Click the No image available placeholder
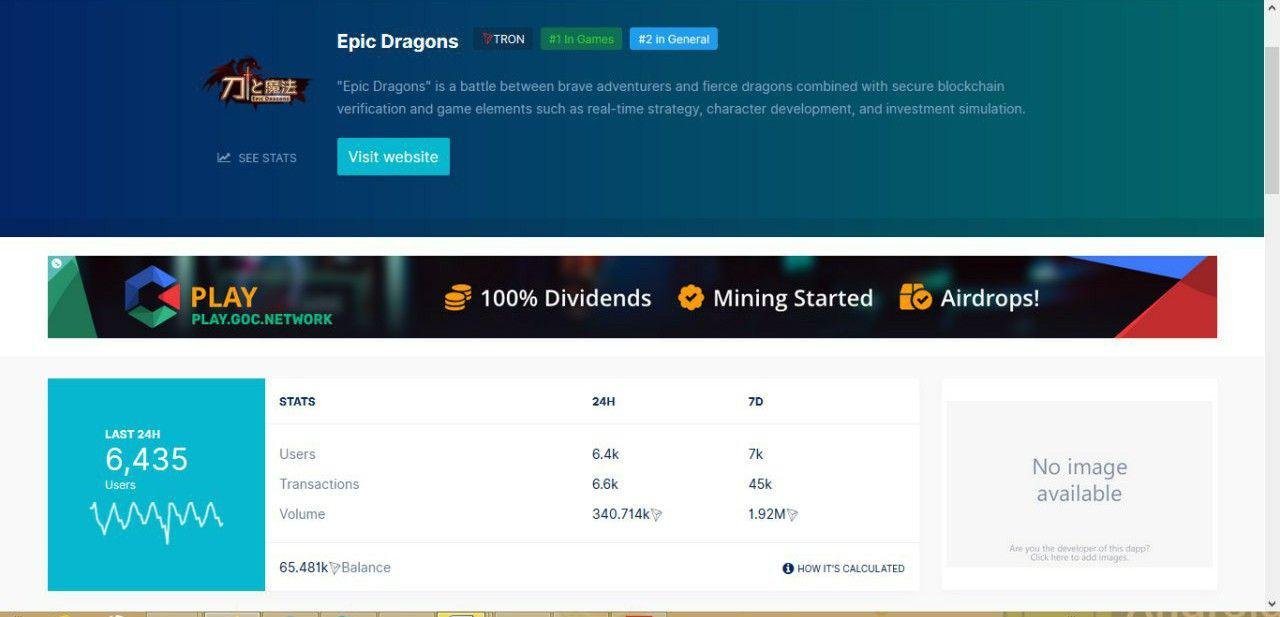Screen dimensions: 1280x617 click(1079, 484)
